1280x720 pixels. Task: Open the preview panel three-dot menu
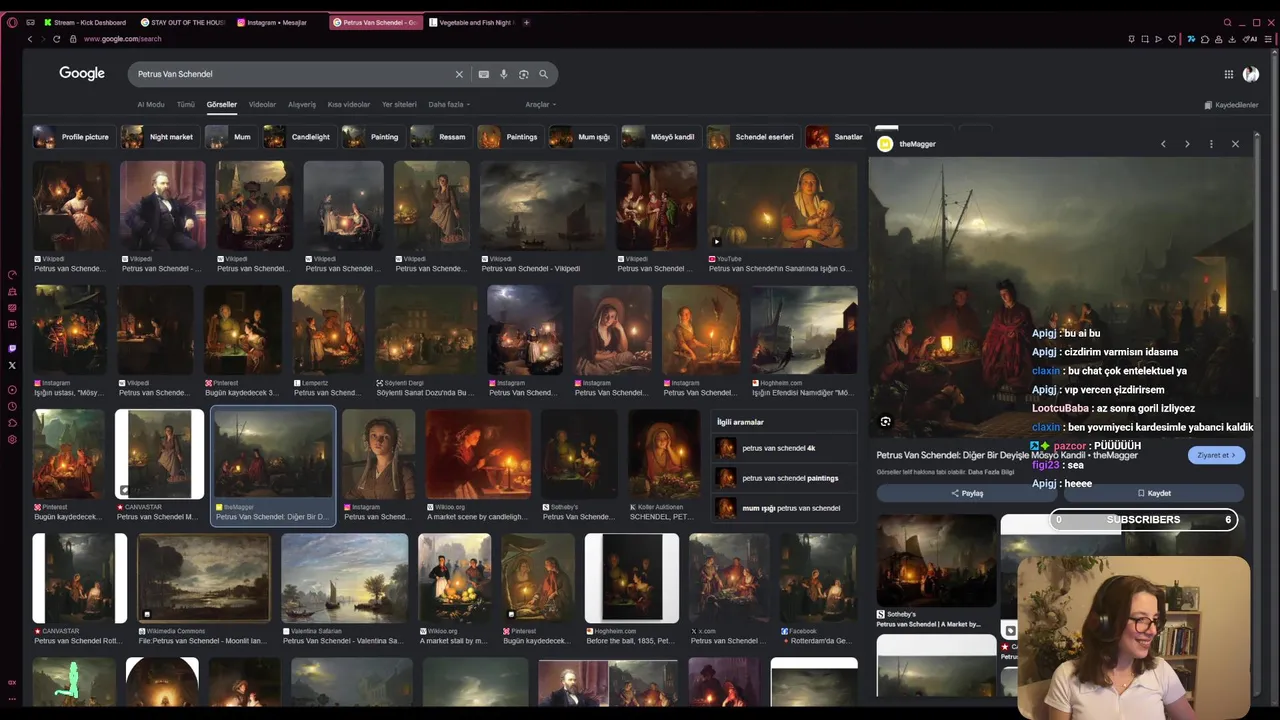[x=1211, y=144]
